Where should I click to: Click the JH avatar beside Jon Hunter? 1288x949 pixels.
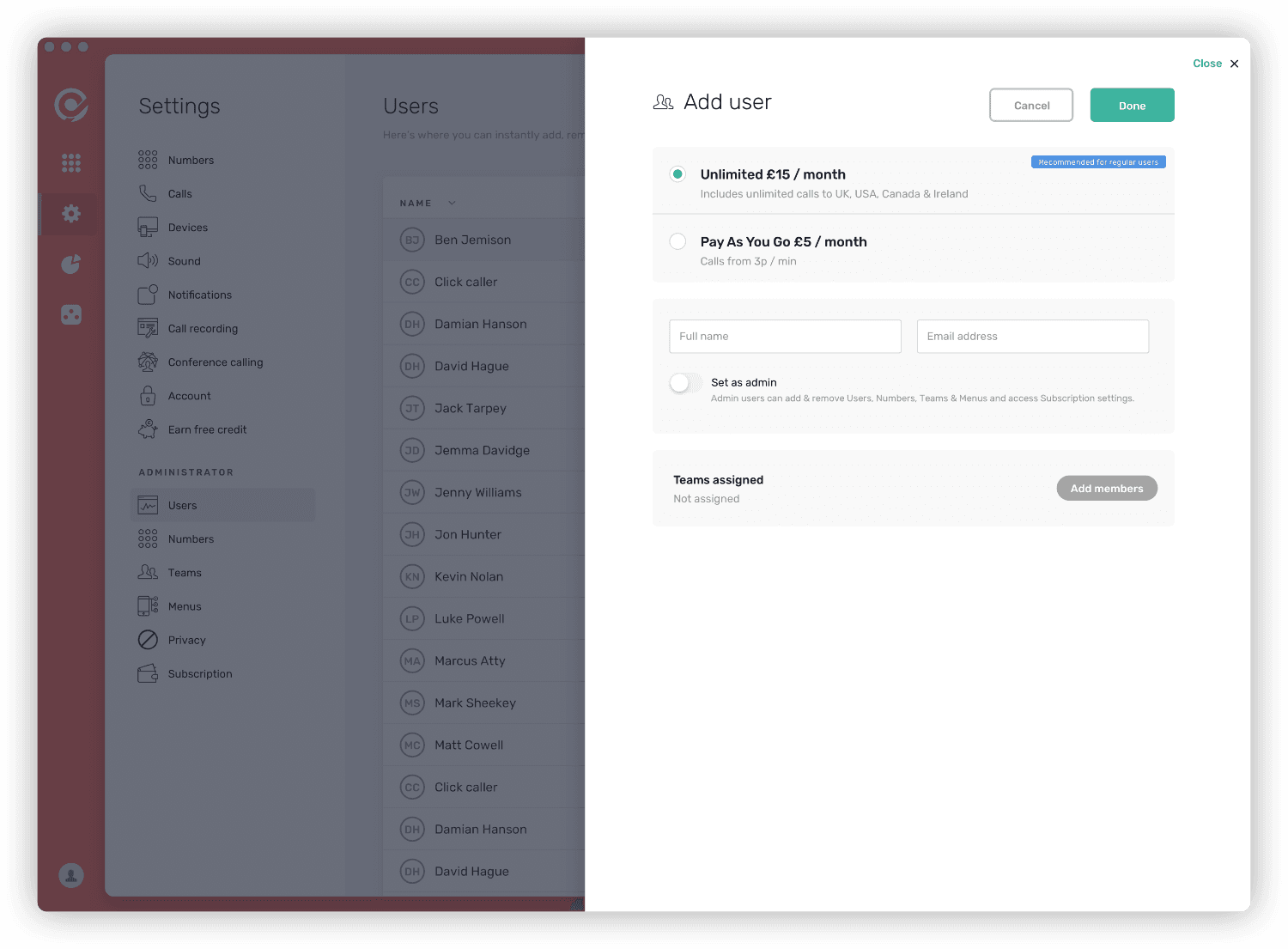click(x=413, y=534)
